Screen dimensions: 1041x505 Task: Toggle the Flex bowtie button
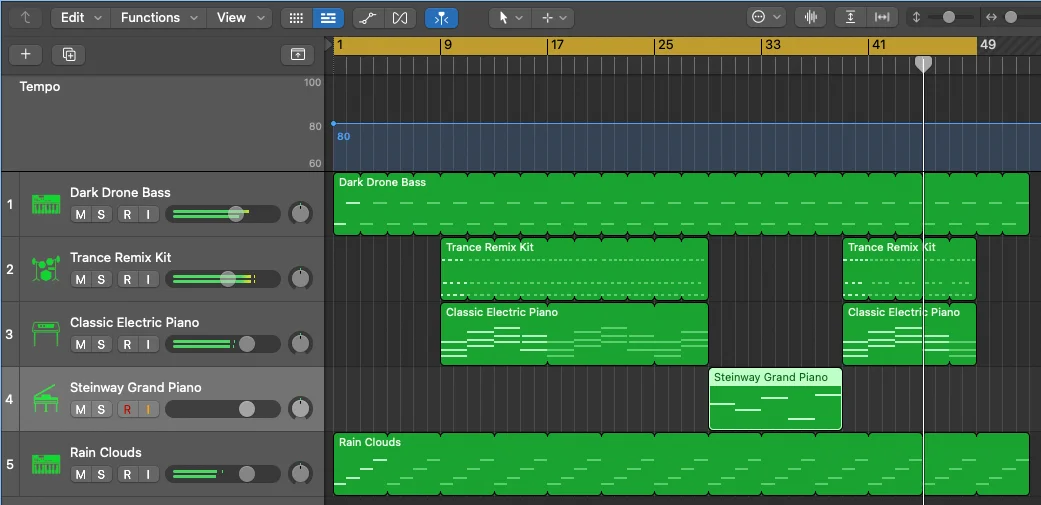[x=400, y=18]
